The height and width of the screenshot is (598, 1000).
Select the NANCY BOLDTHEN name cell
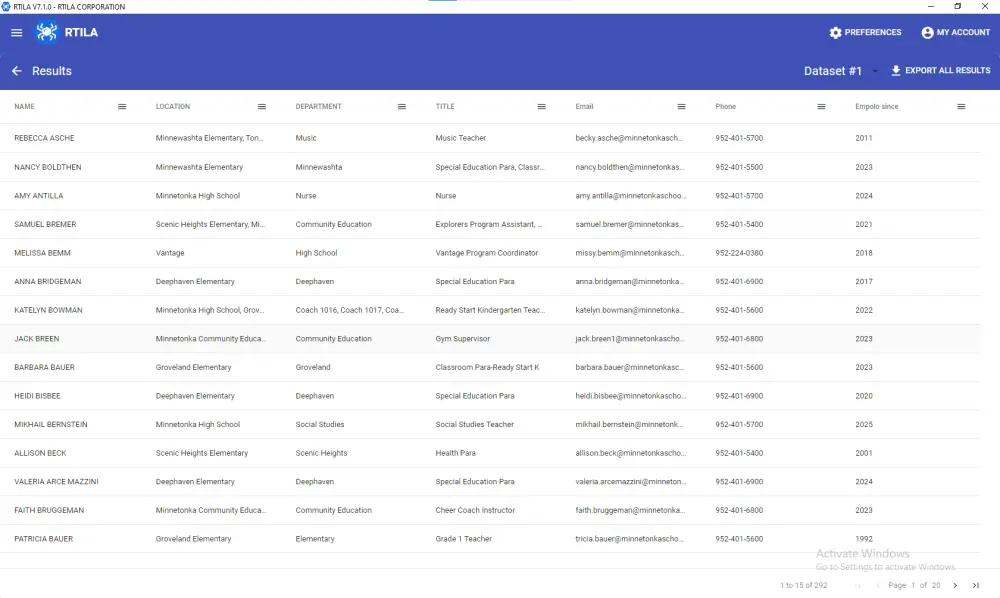coord(48,167)
